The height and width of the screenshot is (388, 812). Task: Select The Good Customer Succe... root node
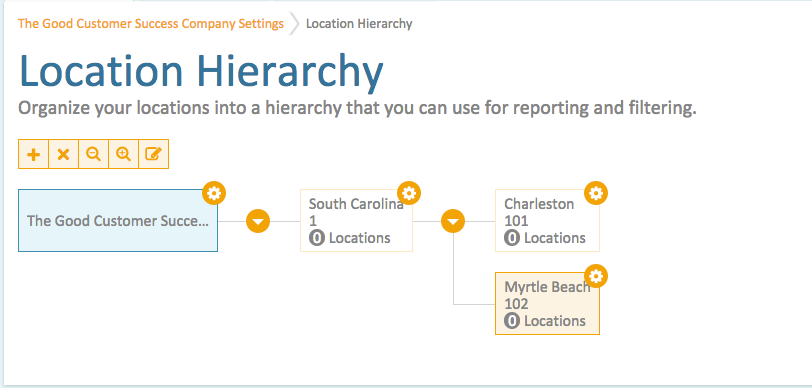click(118, 221)
